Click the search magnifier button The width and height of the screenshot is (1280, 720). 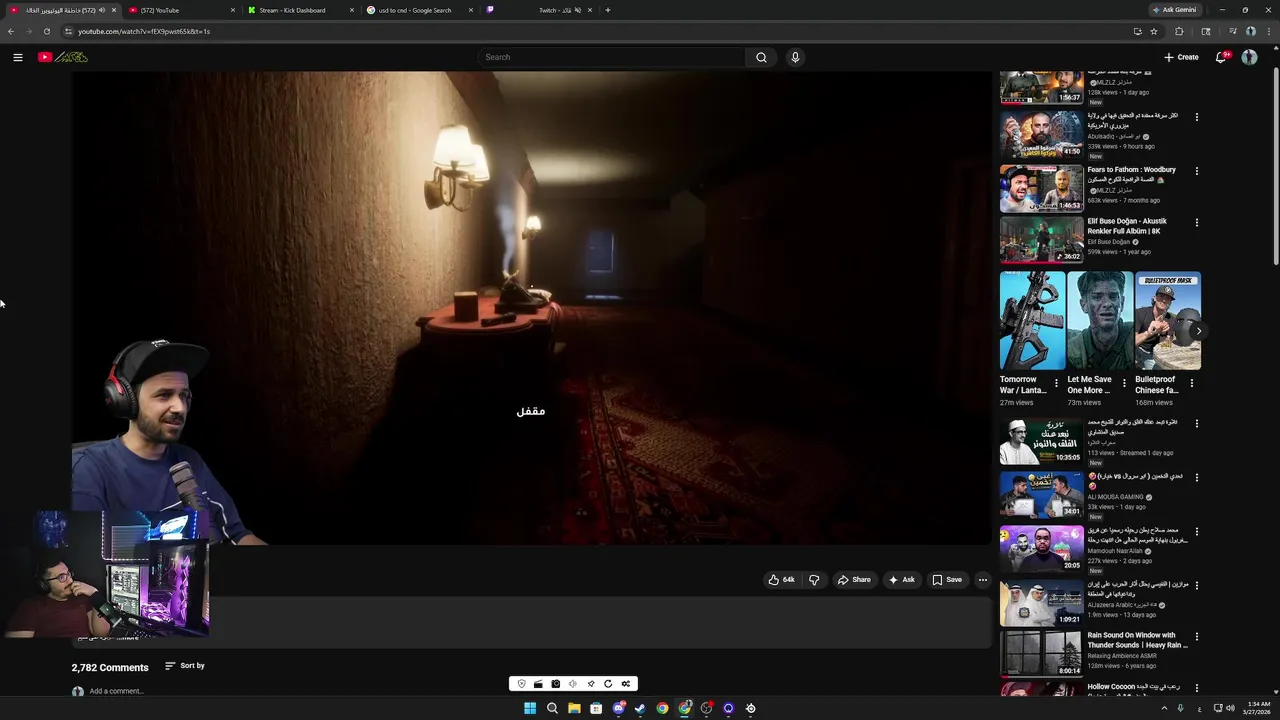[761, 57]
